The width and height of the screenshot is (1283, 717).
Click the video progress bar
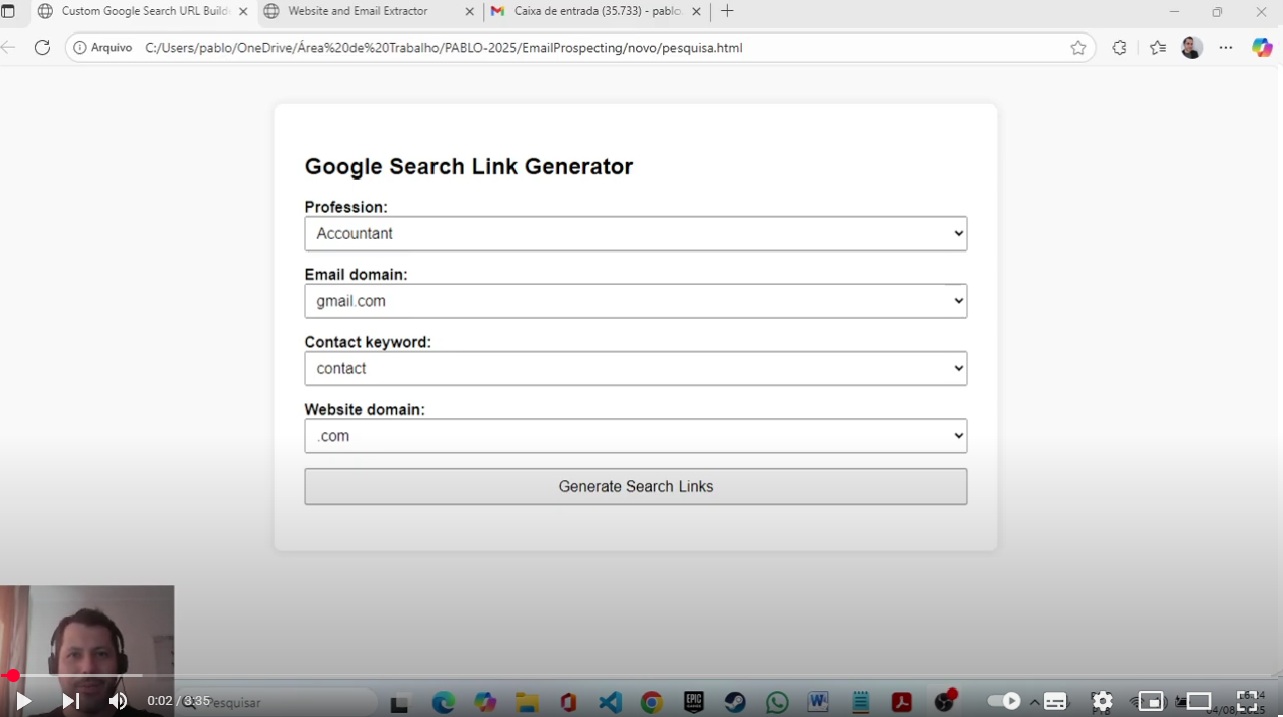click(x=640, y=676)
